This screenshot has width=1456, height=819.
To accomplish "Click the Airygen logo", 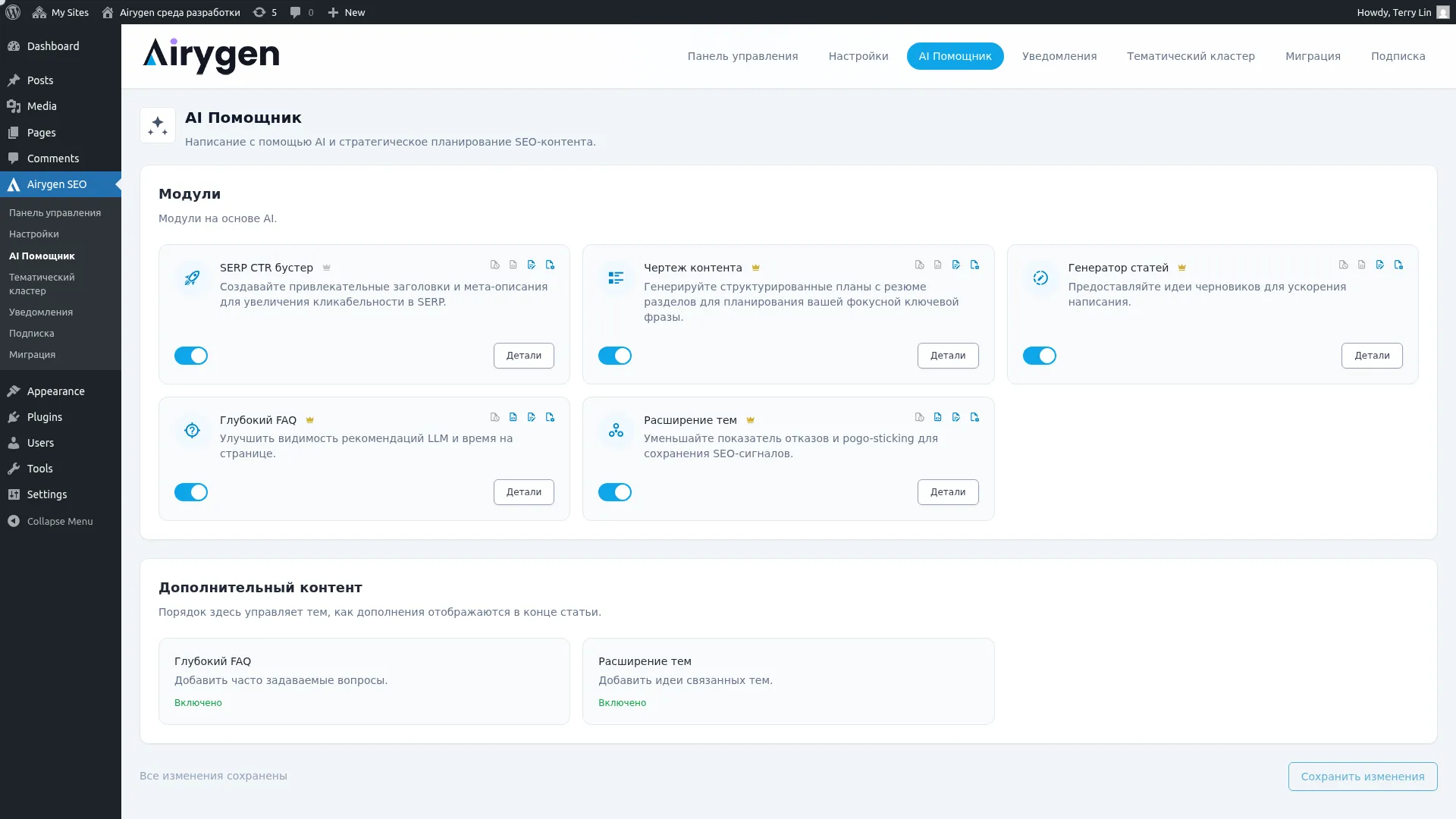I will tap(211, 55).
